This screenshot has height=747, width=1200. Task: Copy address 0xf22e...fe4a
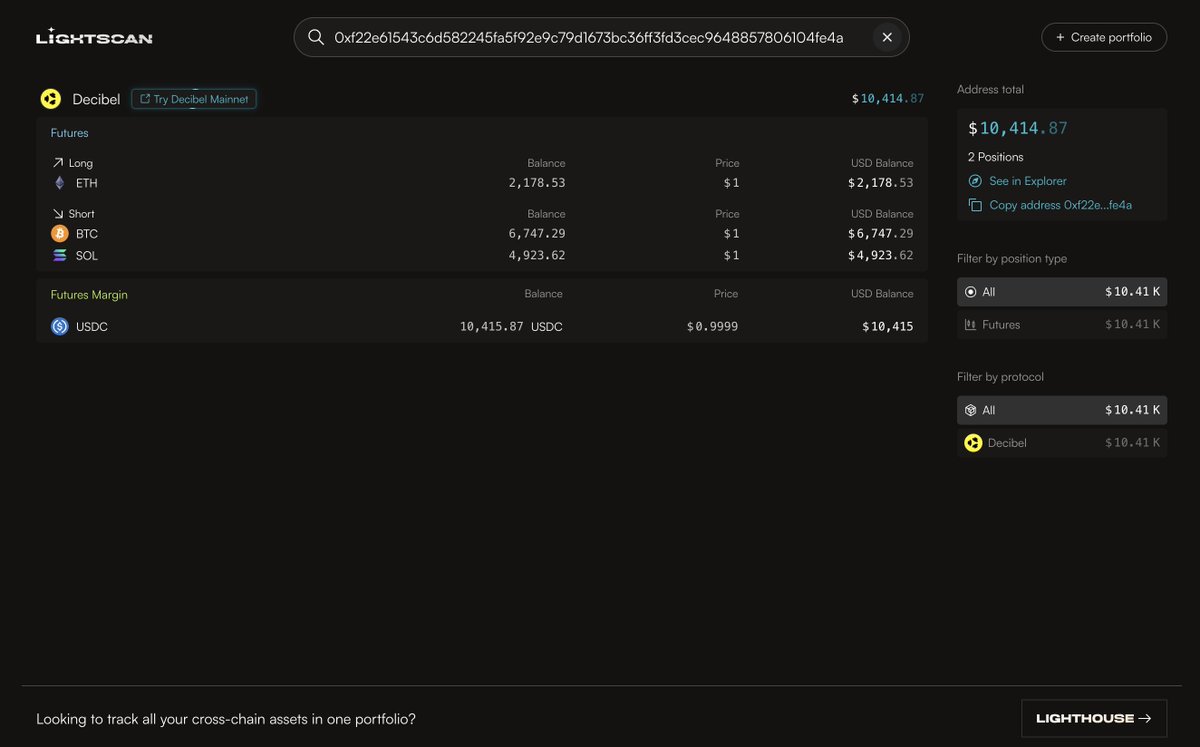point(1060,205)
